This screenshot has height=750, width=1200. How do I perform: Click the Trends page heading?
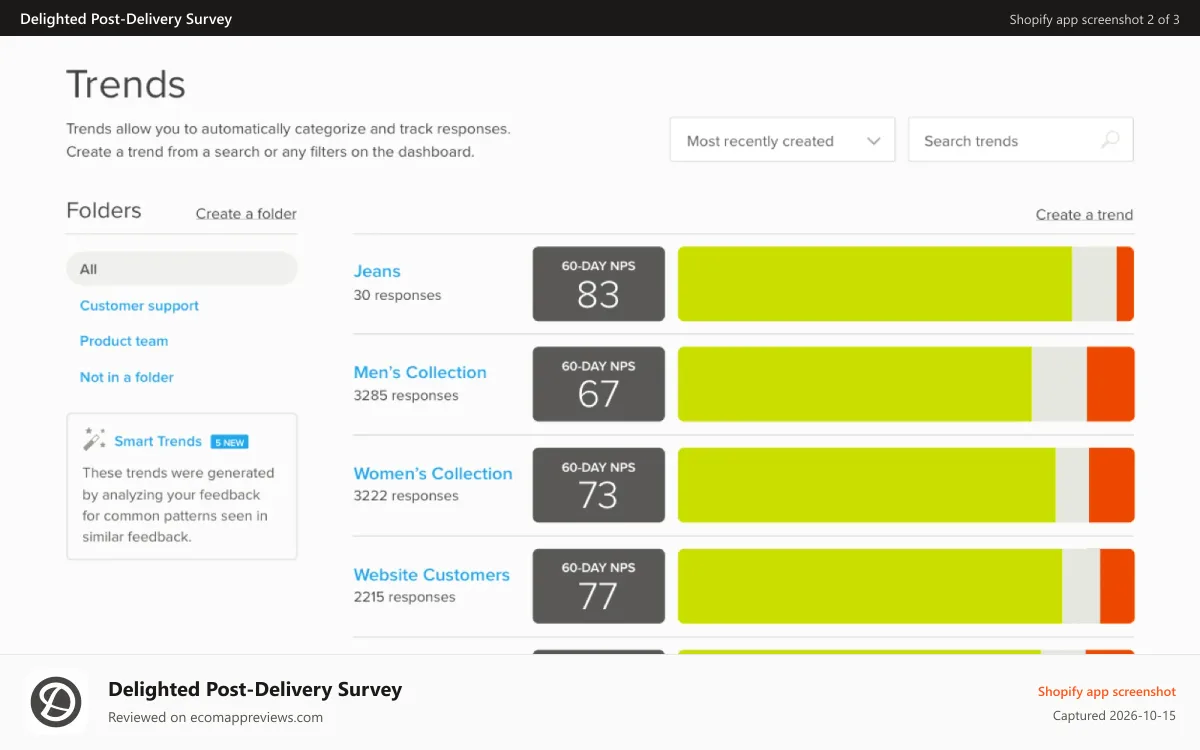pos(126,84)
